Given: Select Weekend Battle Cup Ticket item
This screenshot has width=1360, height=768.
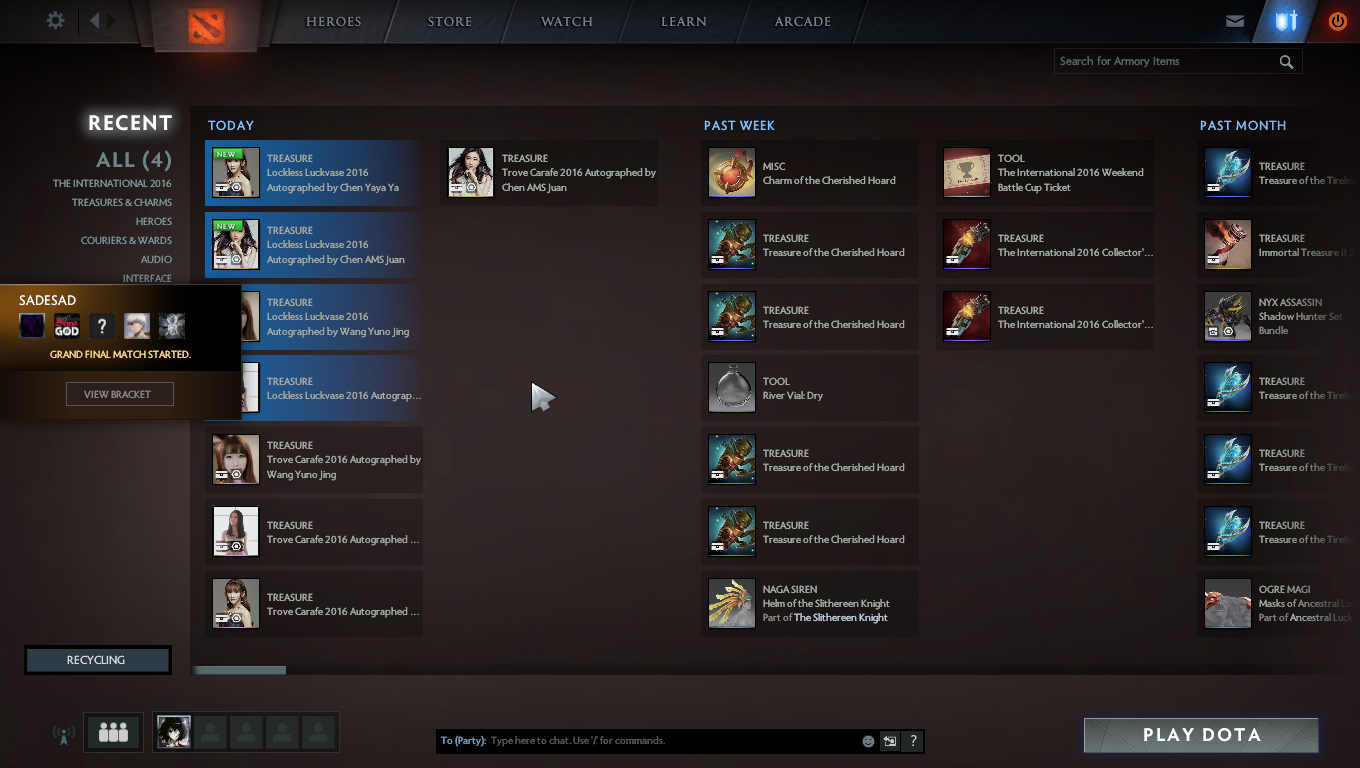Looking at the screenshot, I should pos(1045,173).
